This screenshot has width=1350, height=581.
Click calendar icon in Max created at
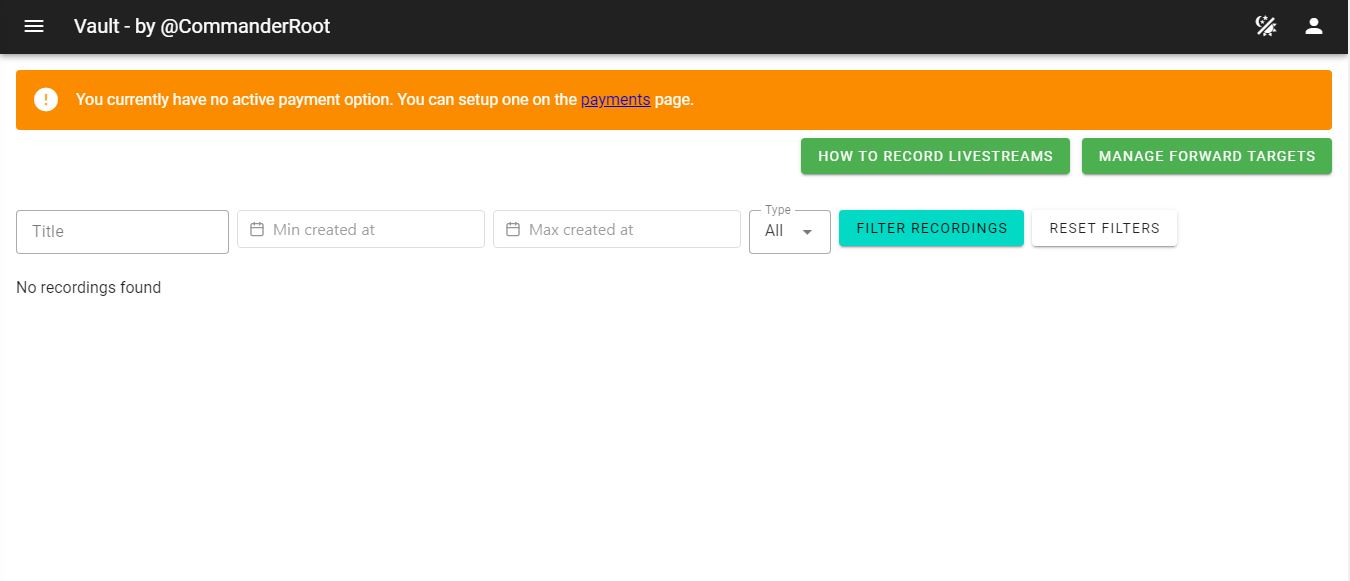coord(512,229)
